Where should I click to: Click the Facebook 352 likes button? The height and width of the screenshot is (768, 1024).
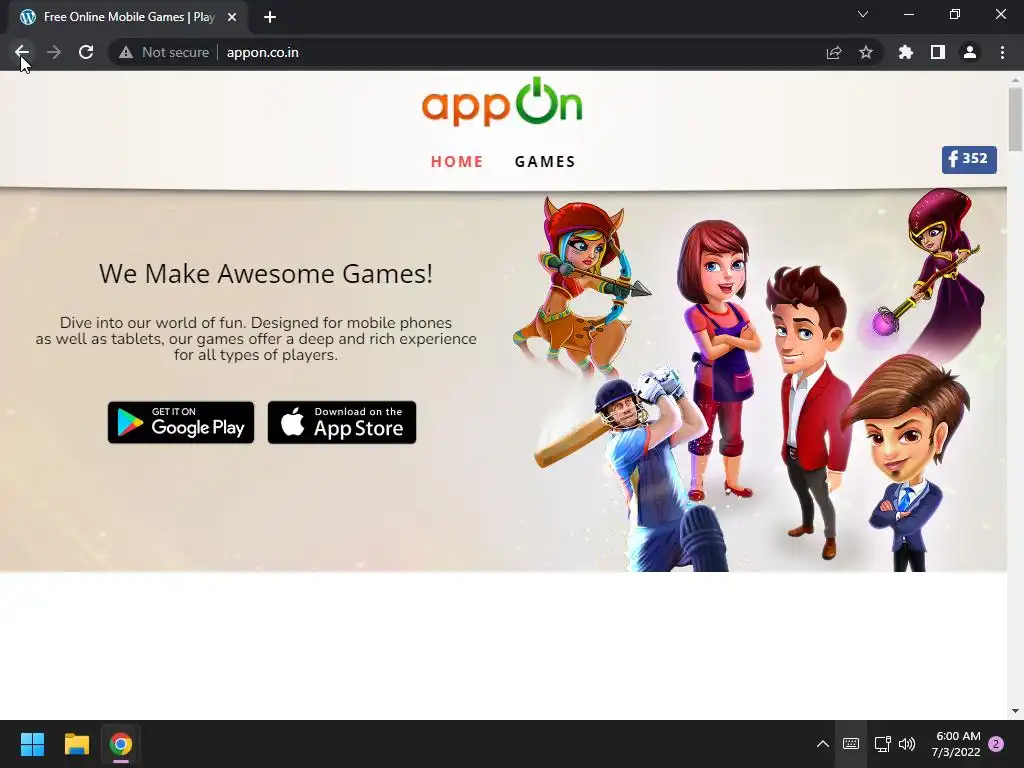tap(969, 159)
